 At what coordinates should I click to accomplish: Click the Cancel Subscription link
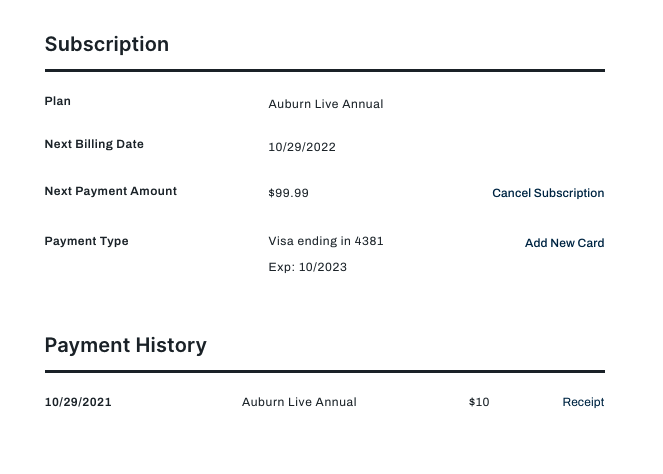[548, 193]
